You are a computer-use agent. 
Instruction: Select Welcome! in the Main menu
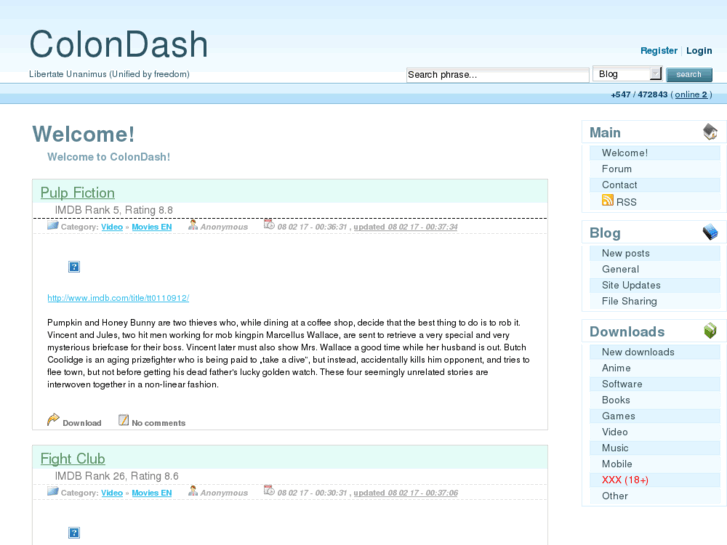click(x=655, y=153)
